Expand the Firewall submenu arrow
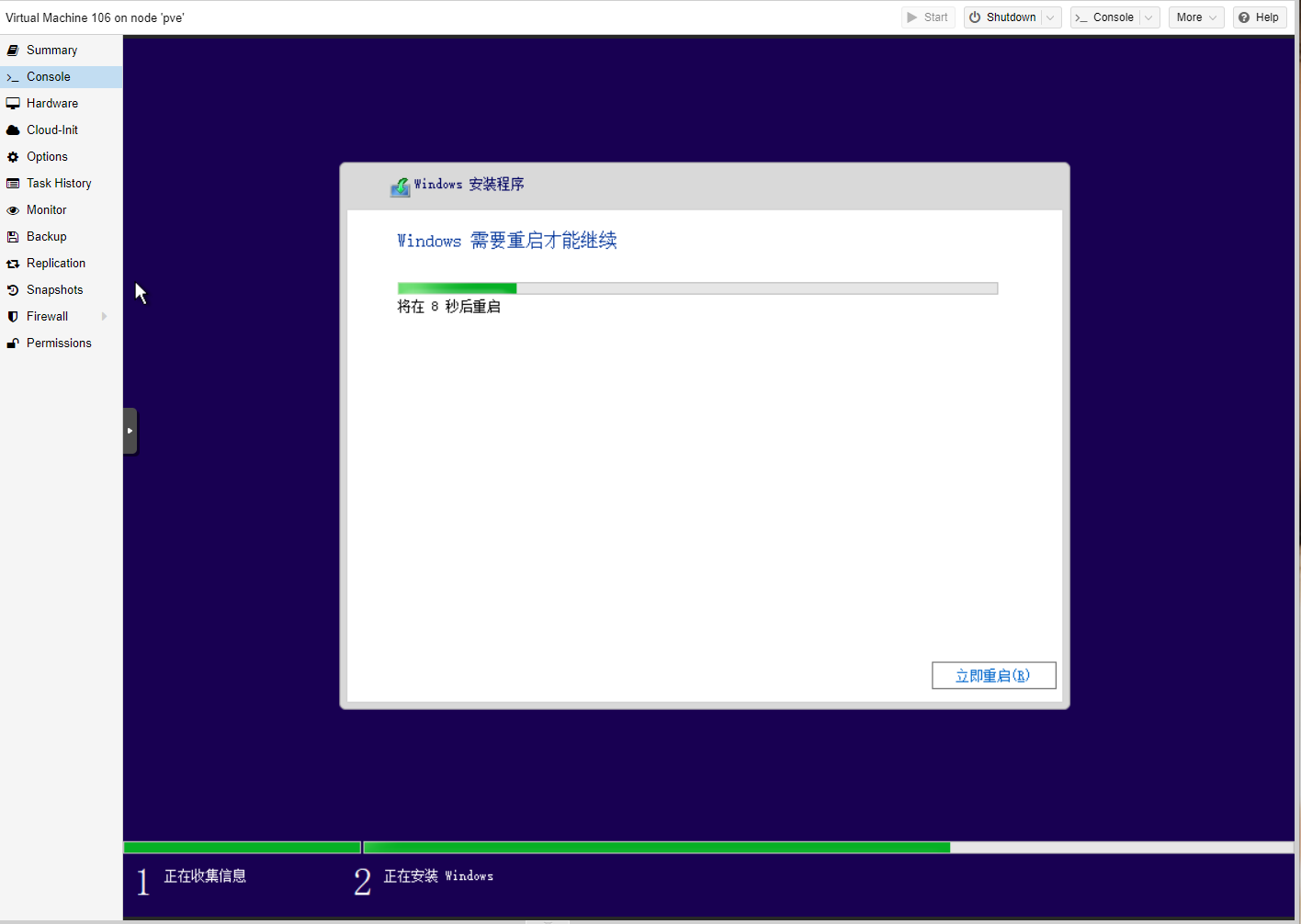 tap(104, 317)
